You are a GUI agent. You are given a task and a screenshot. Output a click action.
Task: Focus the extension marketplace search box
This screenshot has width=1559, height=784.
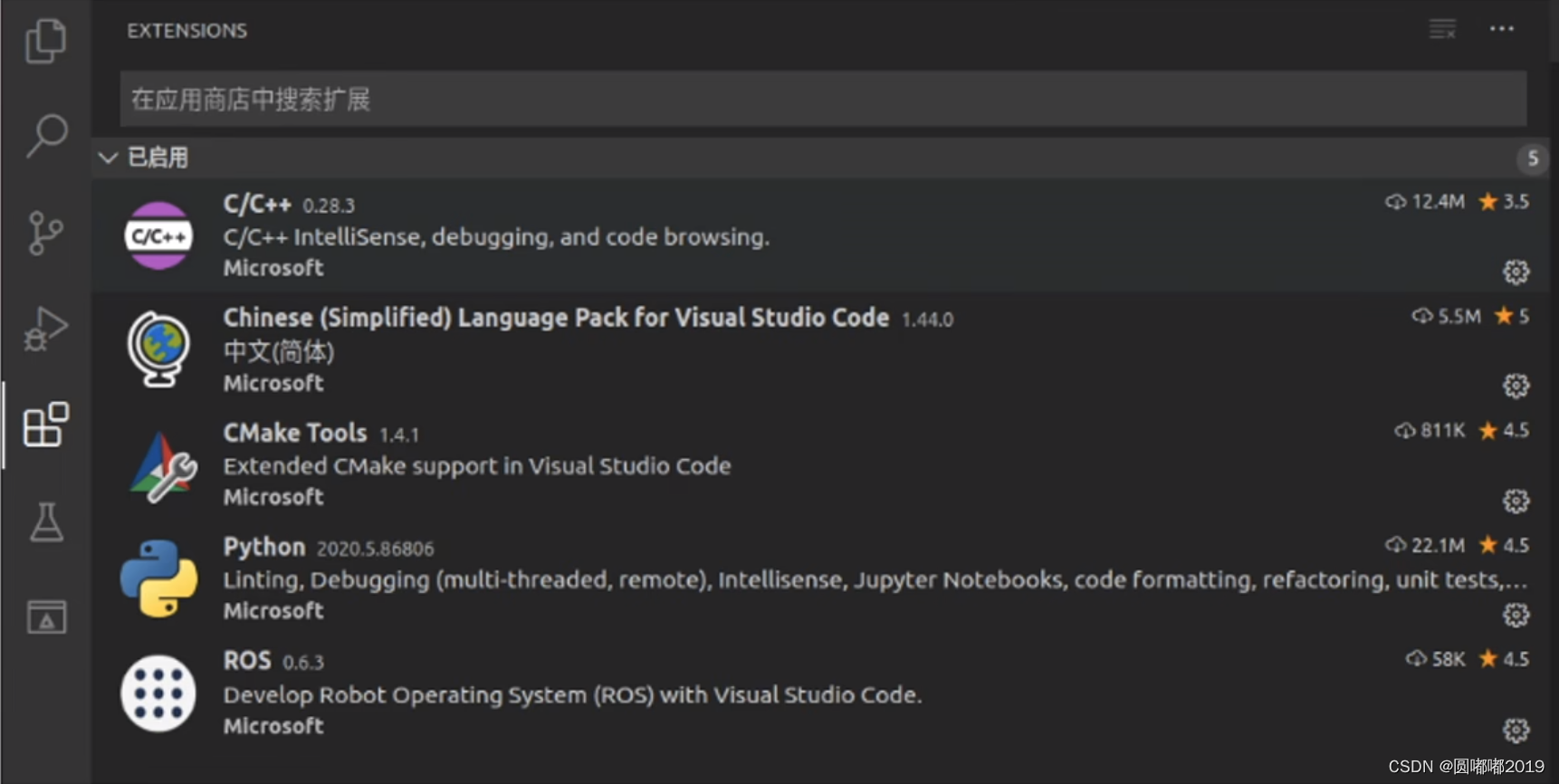pyautogui.click(x=823, y=99)
